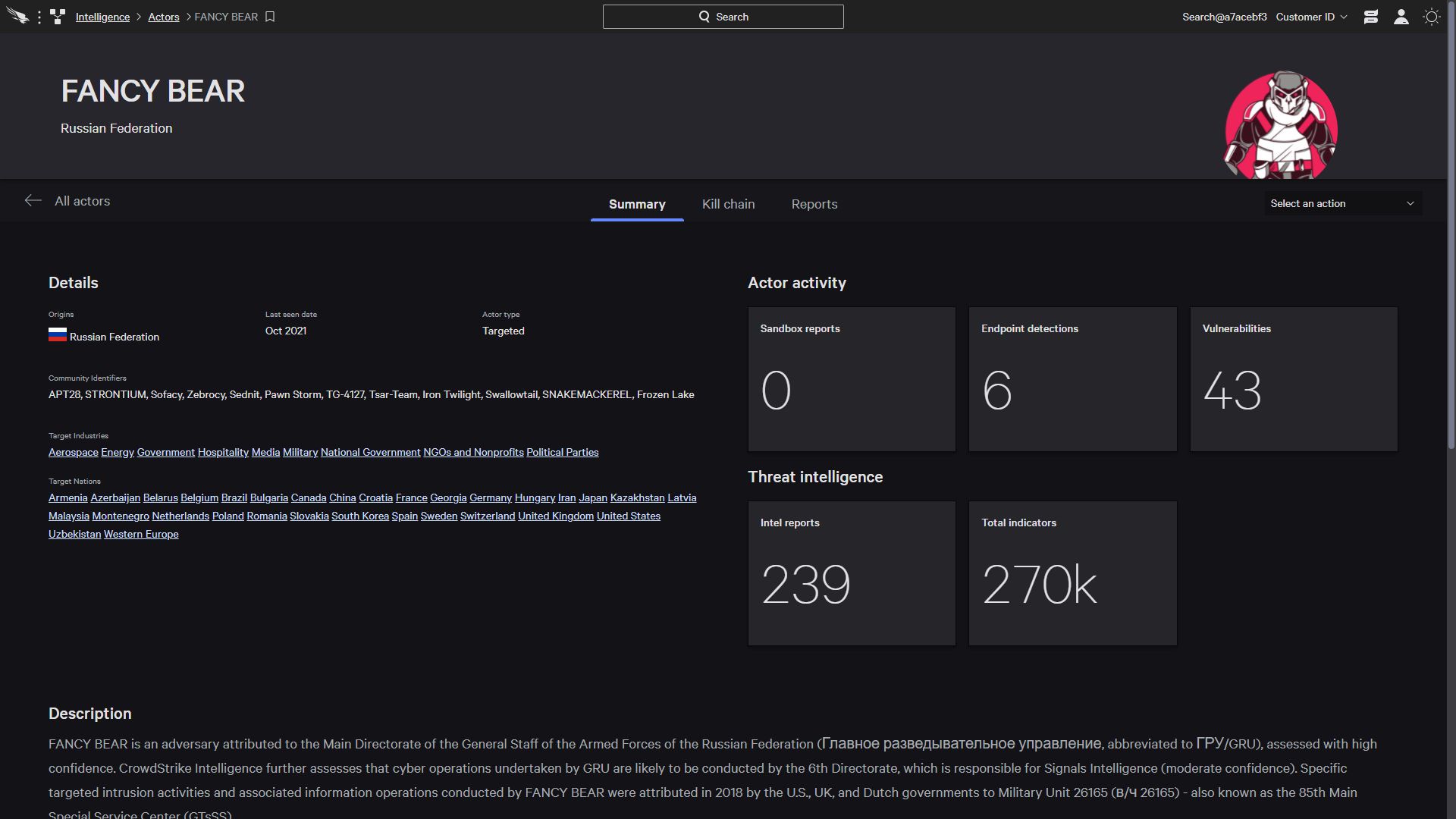Click the back arrow next to All actors
The height and width of the screenshot is (819, 1456).
(33, 200)
